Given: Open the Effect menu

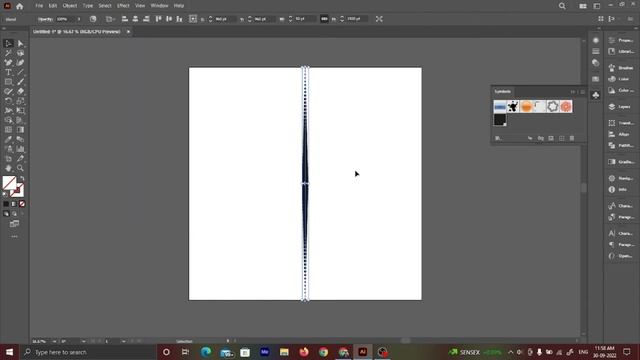Looking at the screenshot, I should (123, 6).
